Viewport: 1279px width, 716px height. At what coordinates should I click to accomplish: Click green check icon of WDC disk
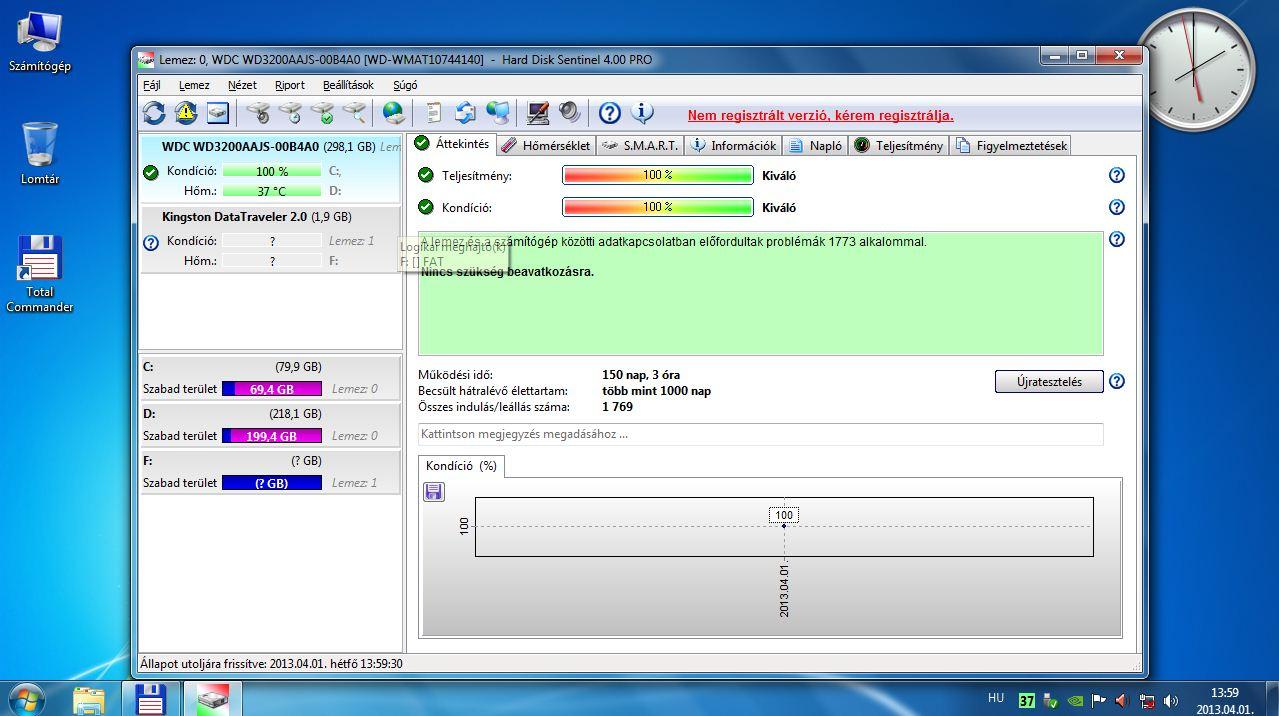[x=151, y=172]
